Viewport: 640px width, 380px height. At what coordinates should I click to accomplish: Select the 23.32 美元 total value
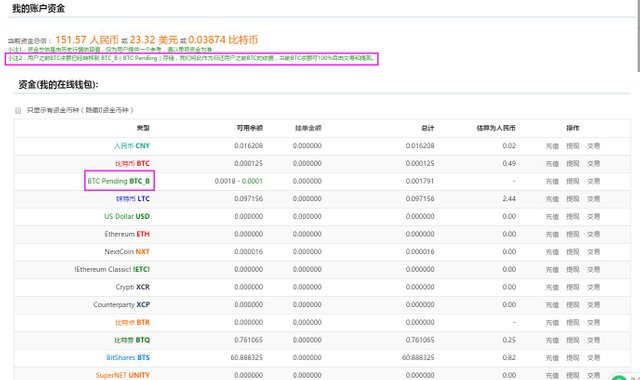154,40
